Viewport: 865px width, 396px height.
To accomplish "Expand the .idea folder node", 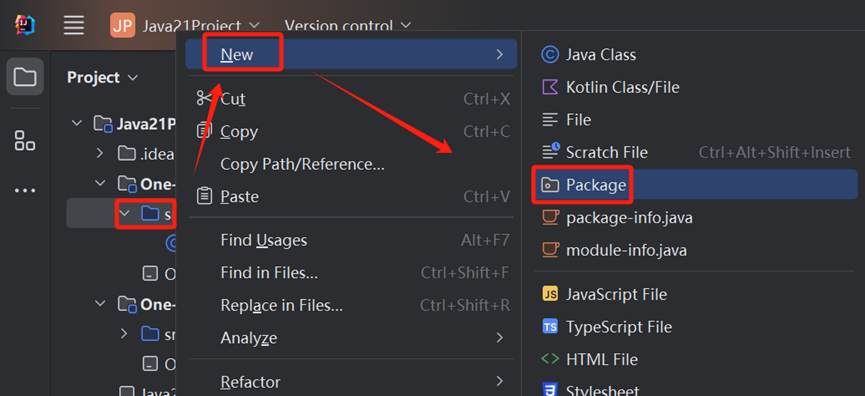I will [x=100, y=153].
